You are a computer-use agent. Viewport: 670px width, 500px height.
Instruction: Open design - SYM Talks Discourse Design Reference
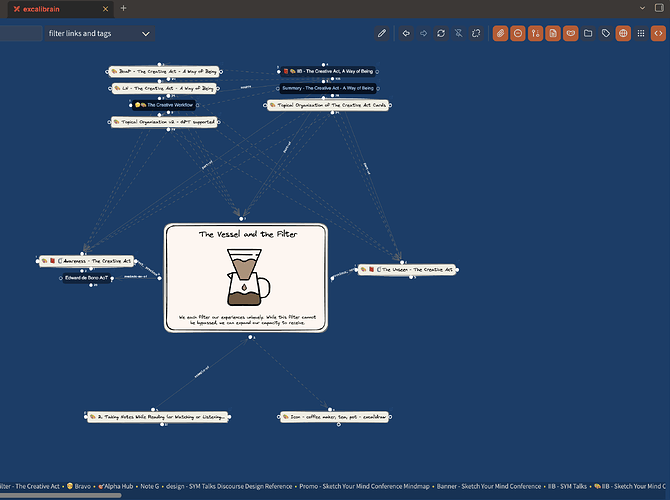click(x=229, y=486)
